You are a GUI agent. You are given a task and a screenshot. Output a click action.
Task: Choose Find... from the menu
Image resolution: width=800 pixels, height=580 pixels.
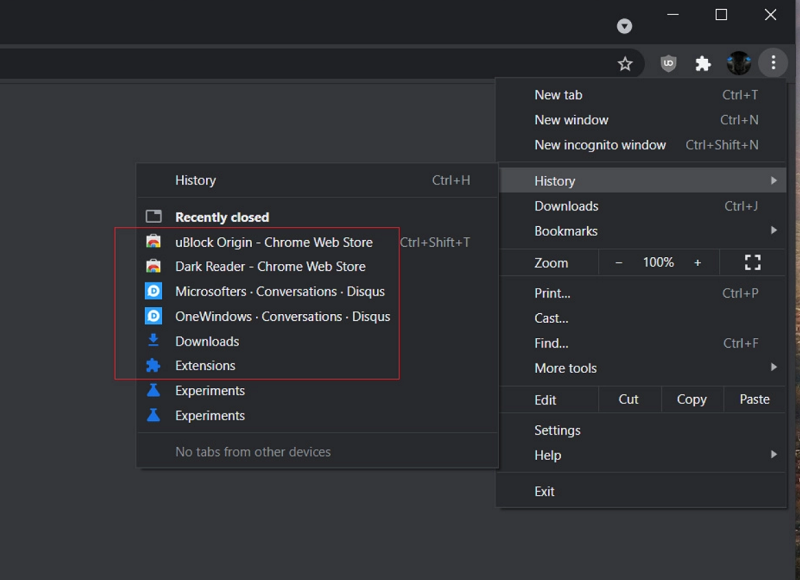pyautogui.click(x=642, y=343)
